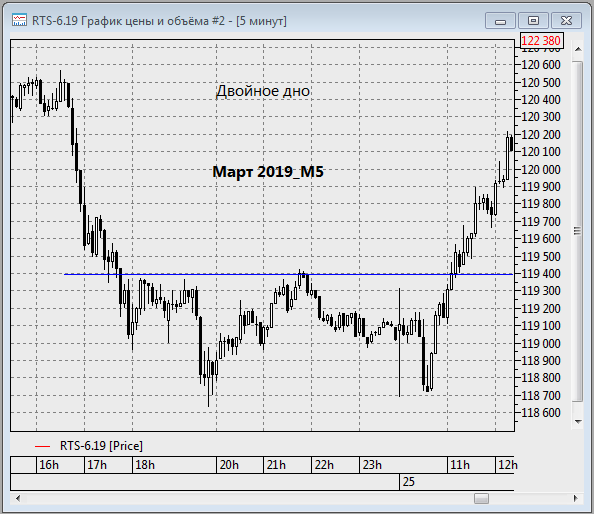Click the vertical price scale scrollbar thumb
This screenshot has height=514, width=594.
pos(577,231)
